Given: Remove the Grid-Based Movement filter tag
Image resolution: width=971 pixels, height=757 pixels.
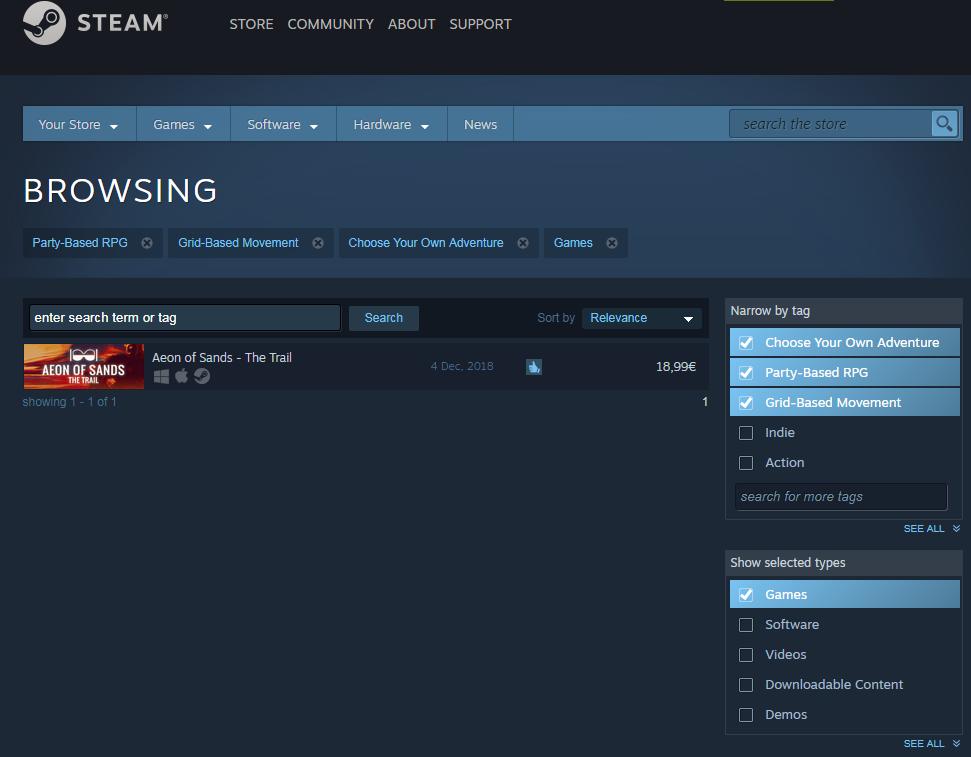Looking at the screenshot, I should point(318,243).
